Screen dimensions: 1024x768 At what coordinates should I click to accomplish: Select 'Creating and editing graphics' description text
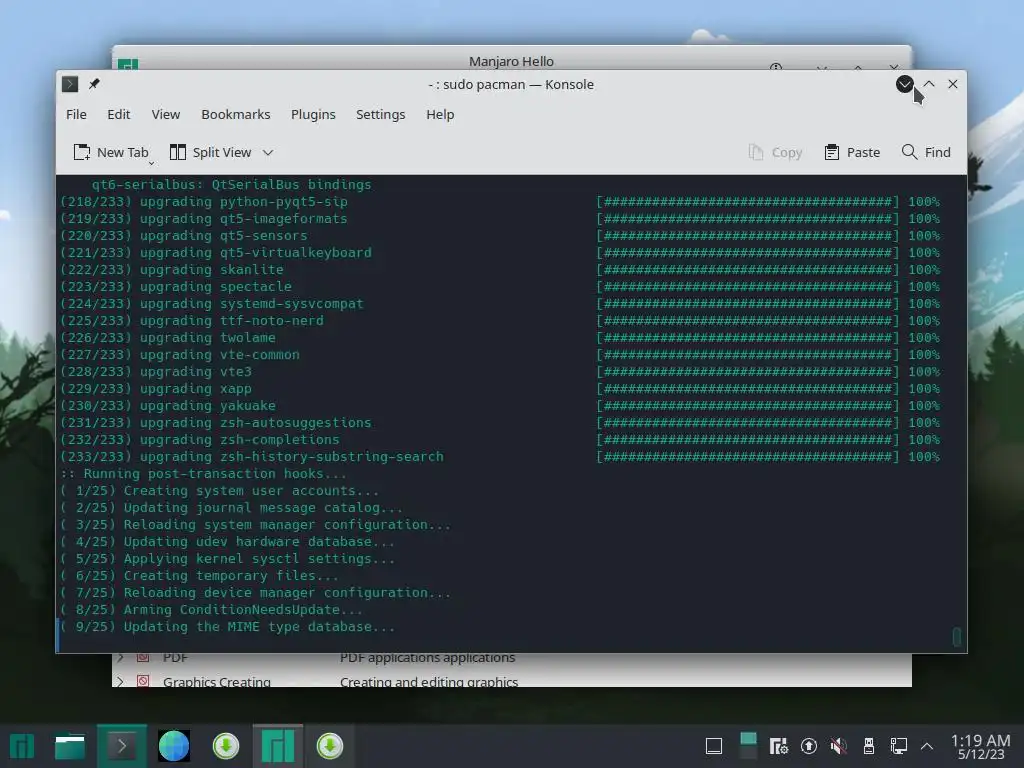429,682
